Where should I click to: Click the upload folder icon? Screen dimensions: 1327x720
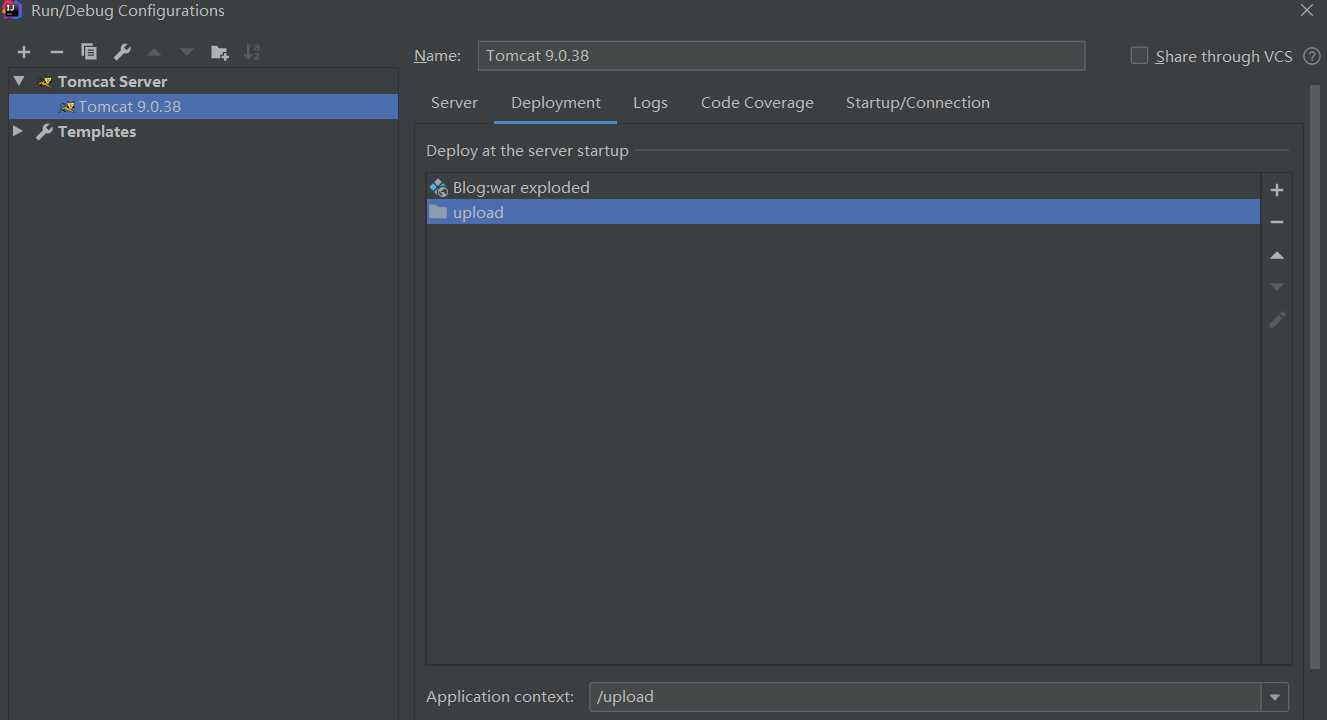438,212
